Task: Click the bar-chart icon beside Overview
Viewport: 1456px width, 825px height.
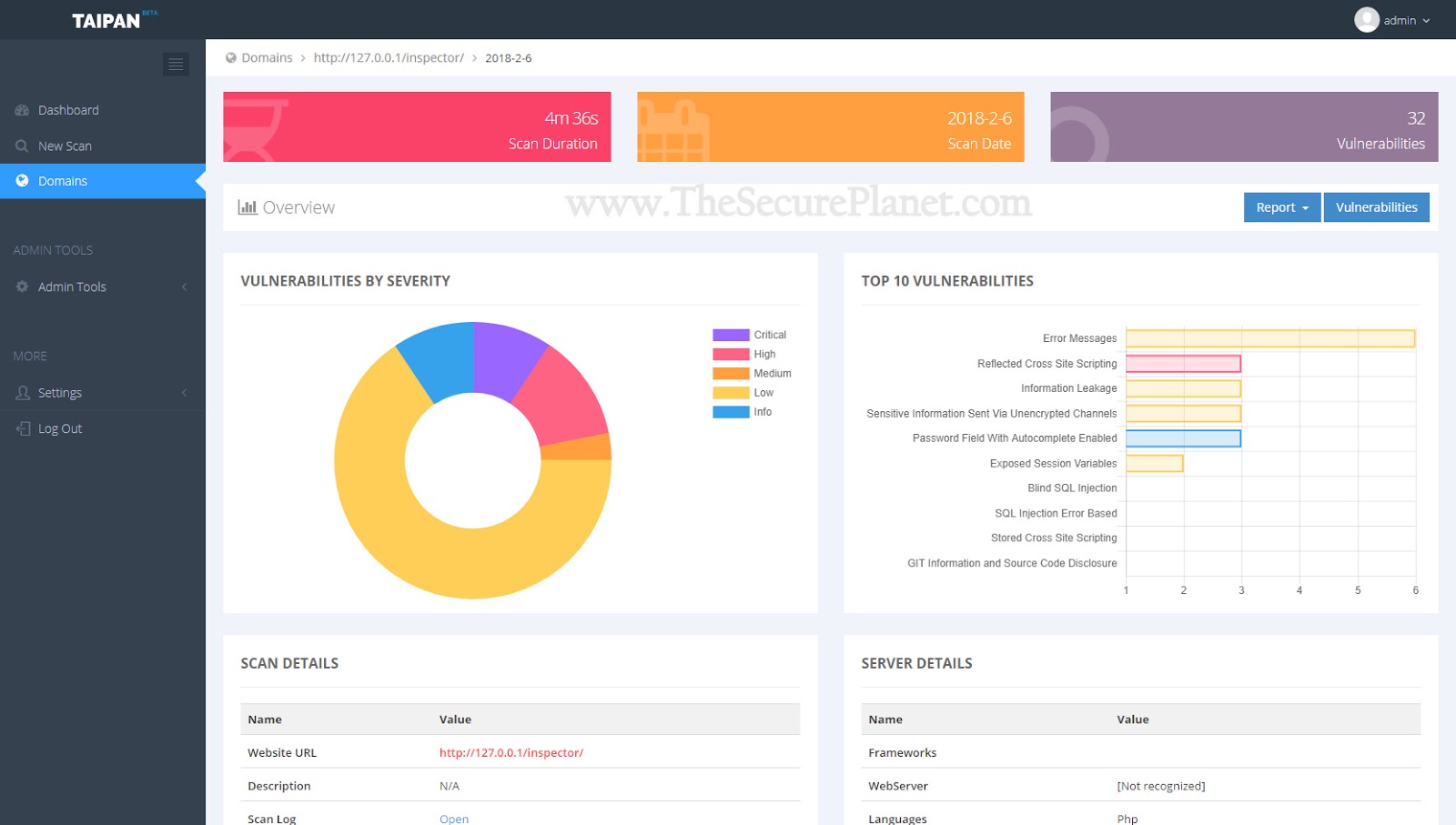Action: click(x=247, y=207)
